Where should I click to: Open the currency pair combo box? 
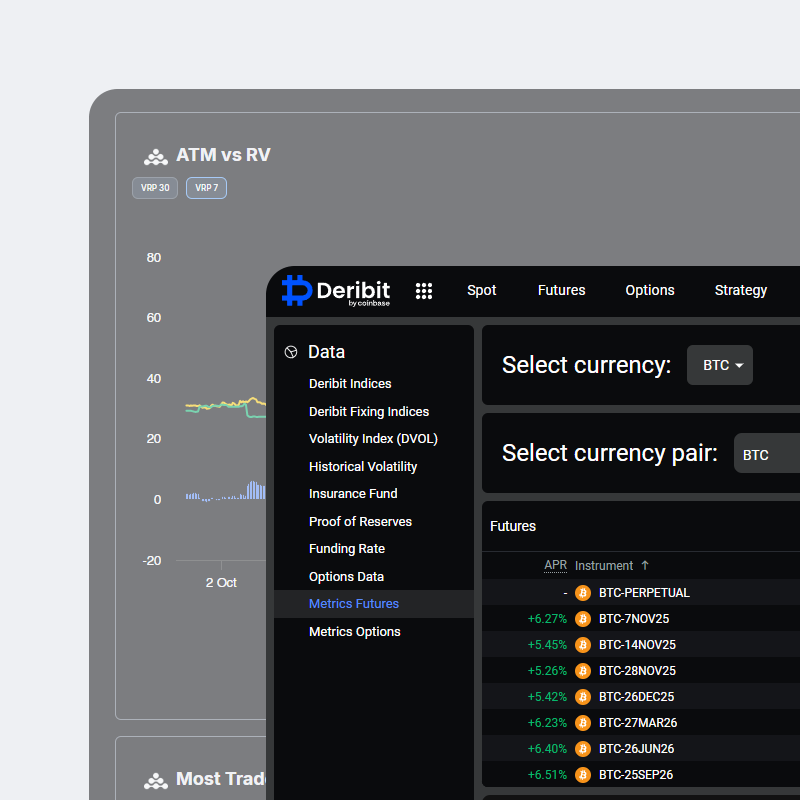[x=768, y=454]
